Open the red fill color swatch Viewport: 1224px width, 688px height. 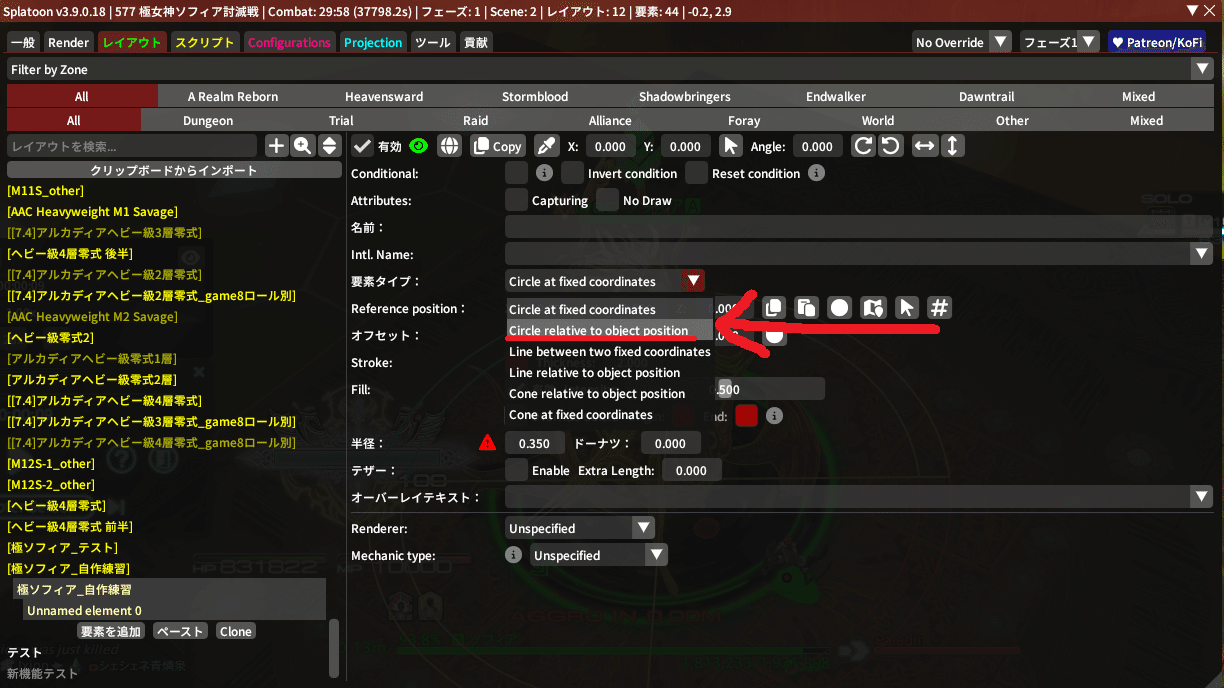(x=746, y=415)
